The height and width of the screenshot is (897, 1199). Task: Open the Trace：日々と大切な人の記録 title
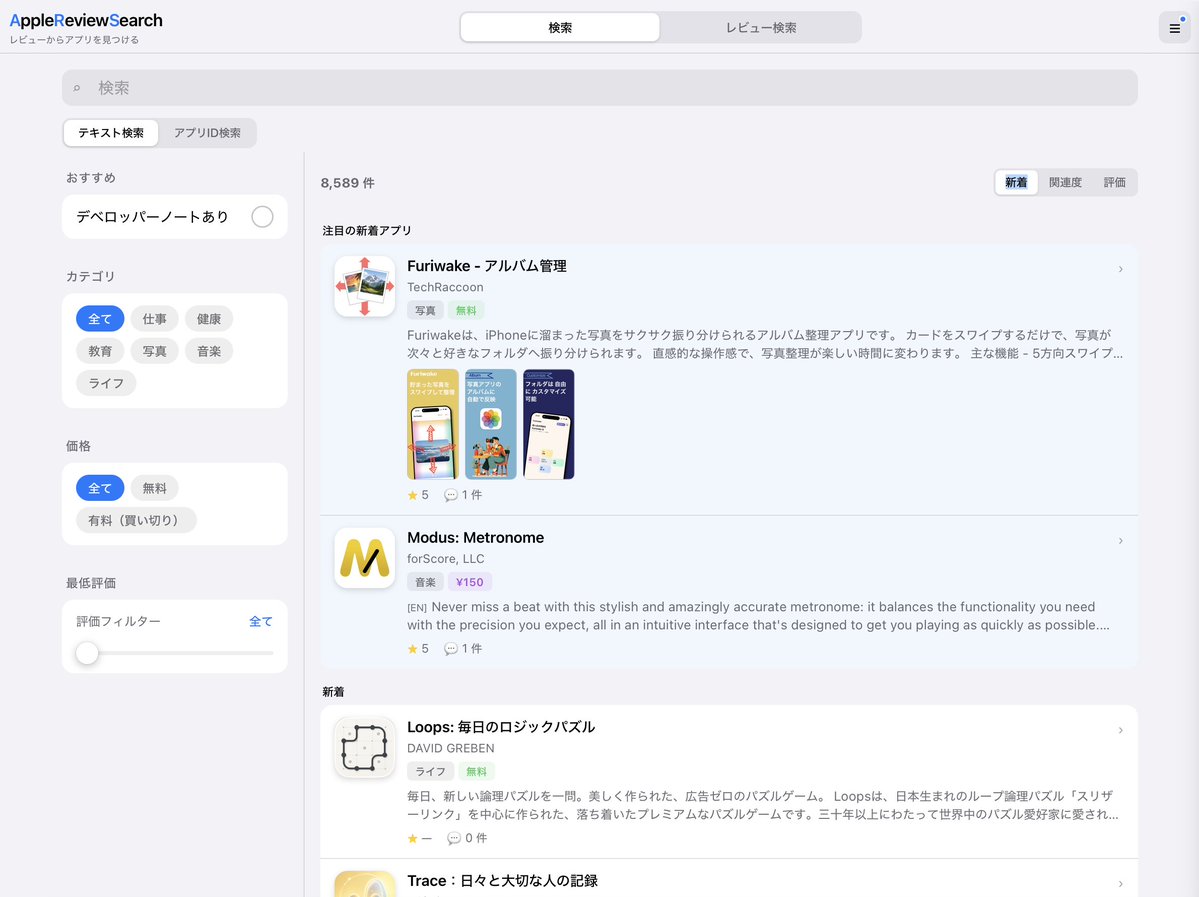502,881
